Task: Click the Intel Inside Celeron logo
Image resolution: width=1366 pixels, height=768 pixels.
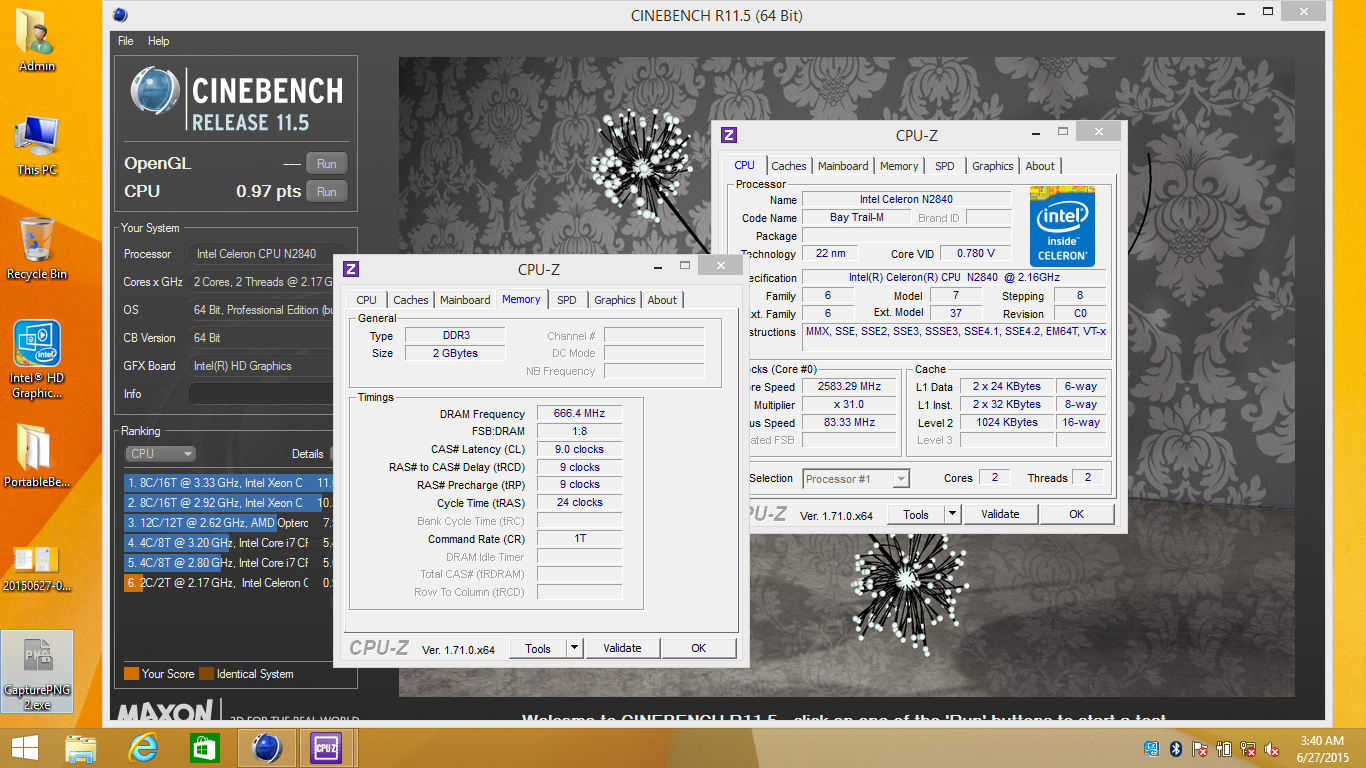Action: pos(1062,226)
